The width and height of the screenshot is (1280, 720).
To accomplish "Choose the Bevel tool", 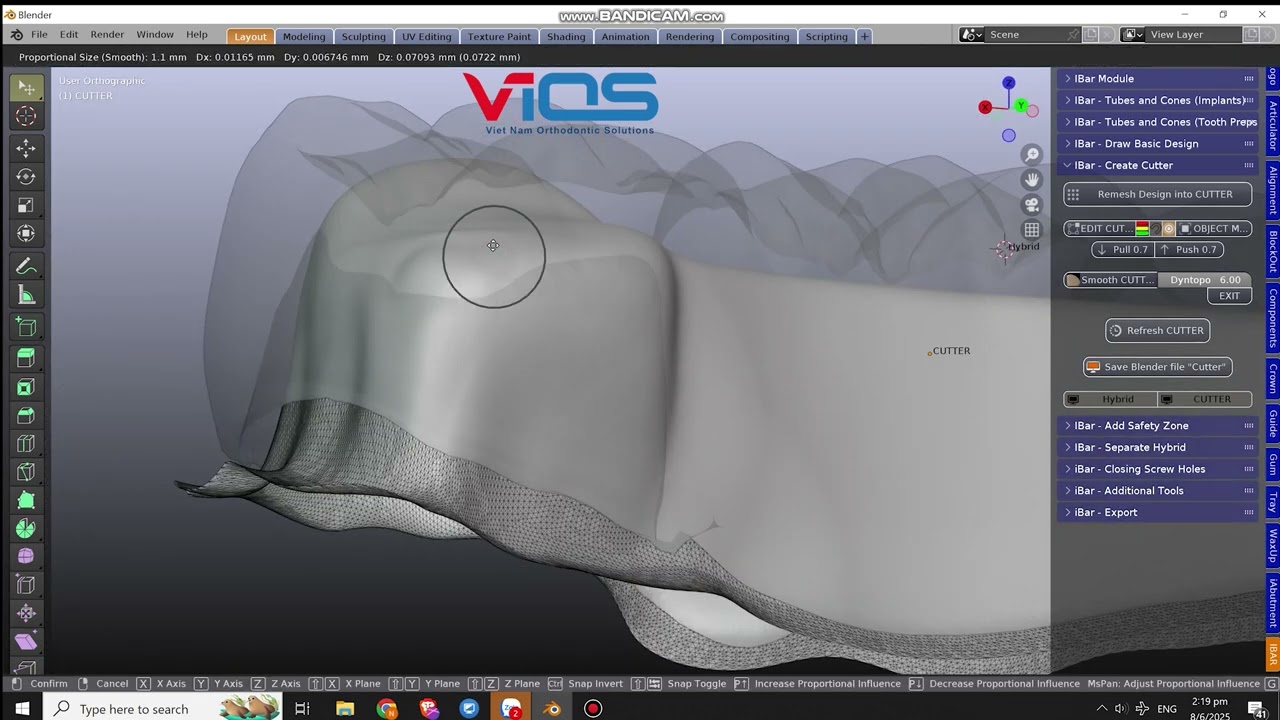I will [27, 415].
